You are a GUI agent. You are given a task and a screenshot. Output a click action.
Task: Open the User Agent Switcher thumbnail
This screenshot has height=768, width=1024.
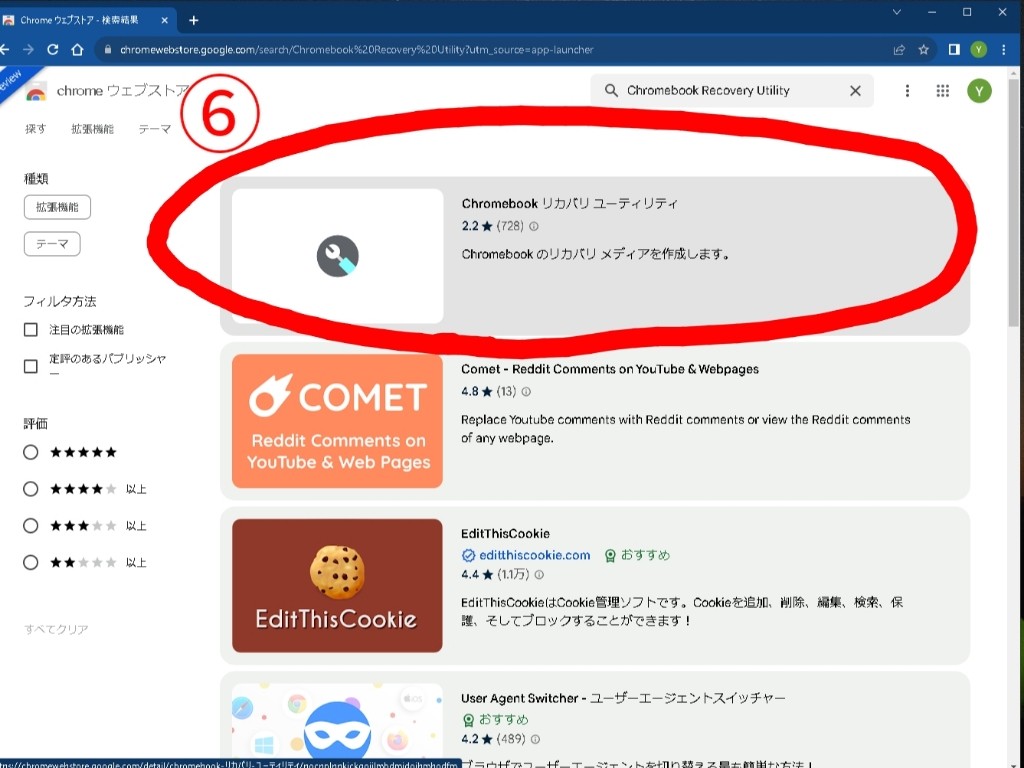[338, 726]
